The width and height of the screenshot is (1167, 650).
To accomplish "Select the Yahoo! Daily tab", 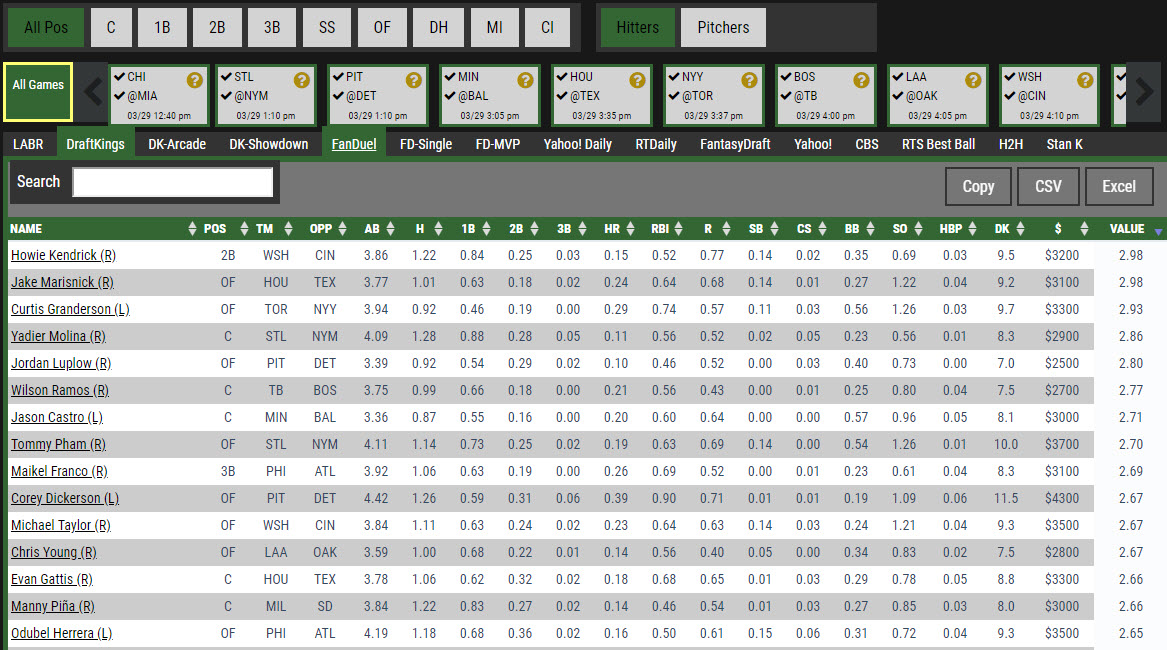I will click(577, 144).
